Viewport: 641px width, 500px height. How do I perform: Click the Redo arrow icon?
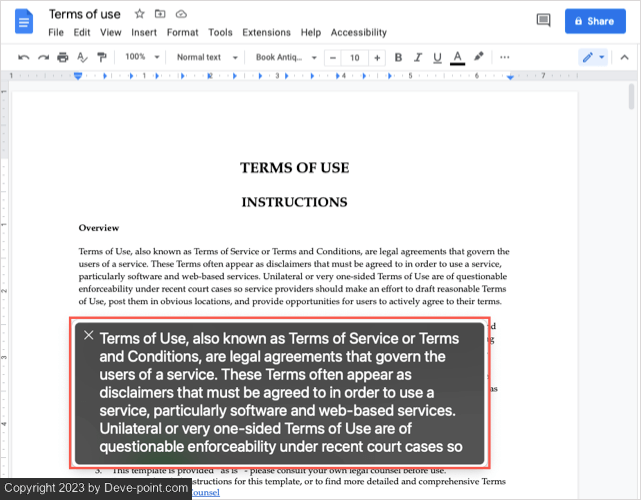(43, 58)
